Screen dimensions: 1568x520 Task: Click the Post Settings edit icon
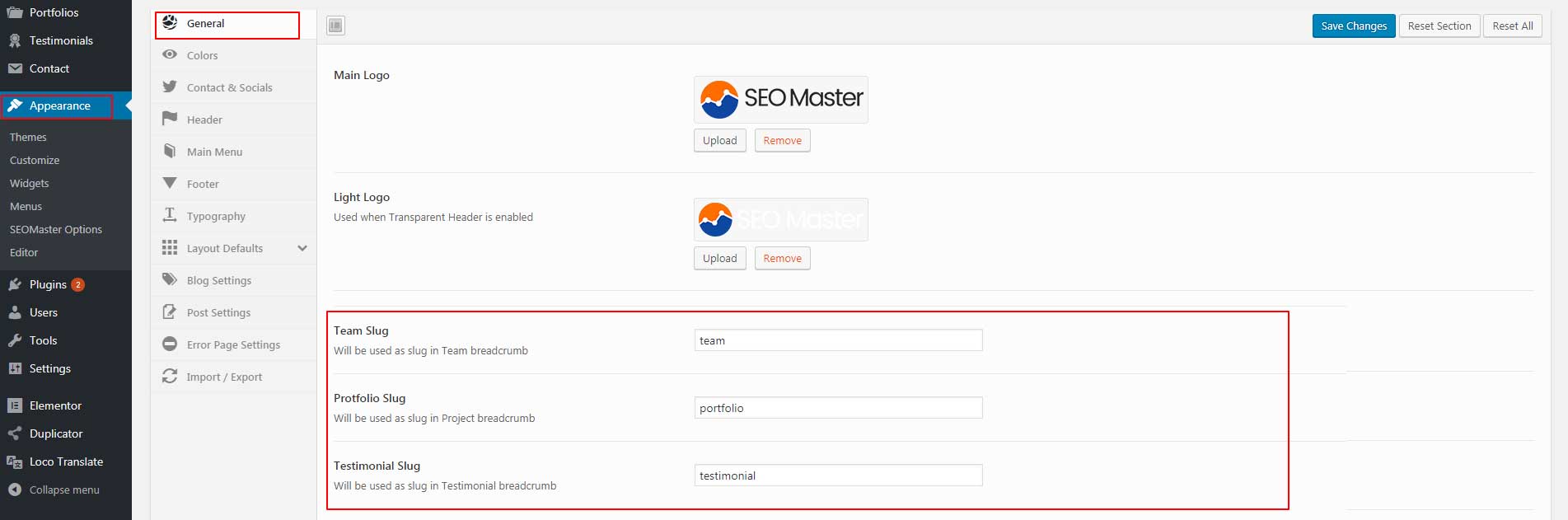170,312
